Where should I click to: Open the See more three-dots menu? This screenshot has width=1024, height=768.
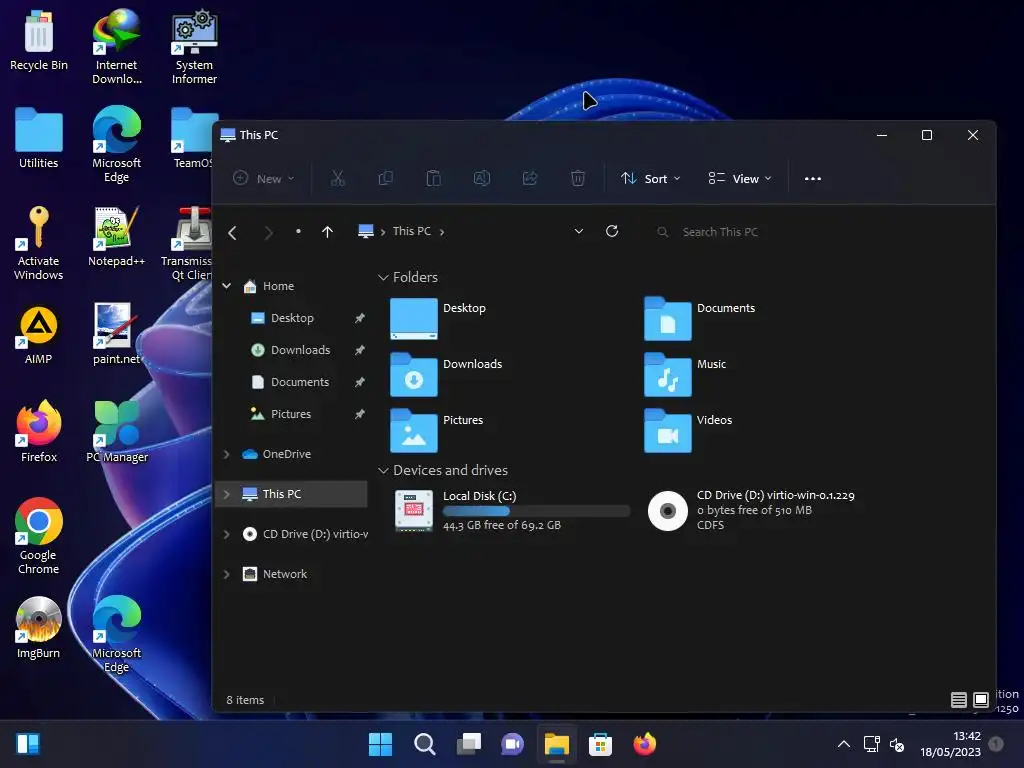tap(812, 178)
